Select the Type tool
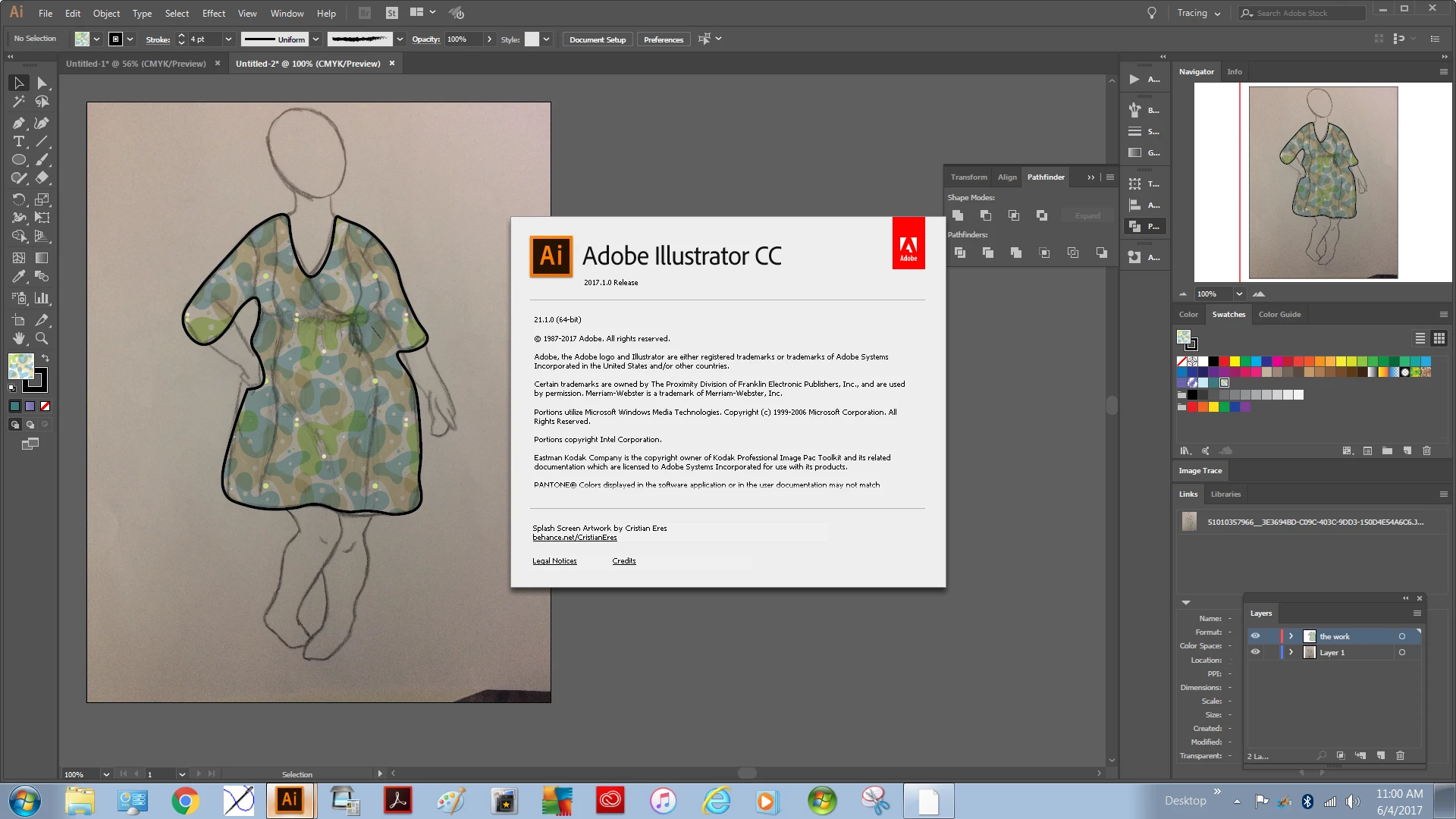 tap(19, 142)
